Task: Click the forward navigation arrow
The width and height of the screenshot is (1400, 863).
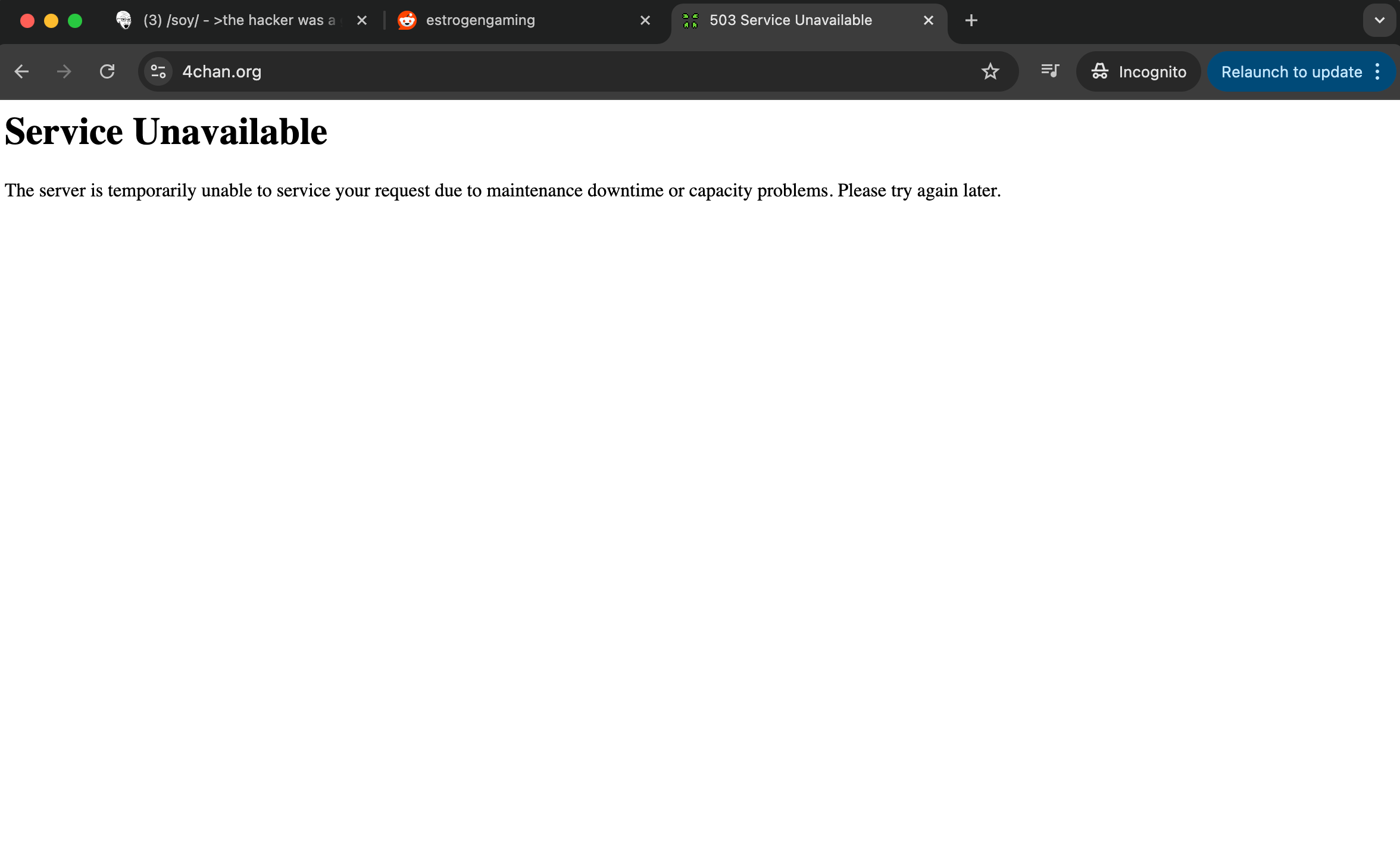Action: 64,71
